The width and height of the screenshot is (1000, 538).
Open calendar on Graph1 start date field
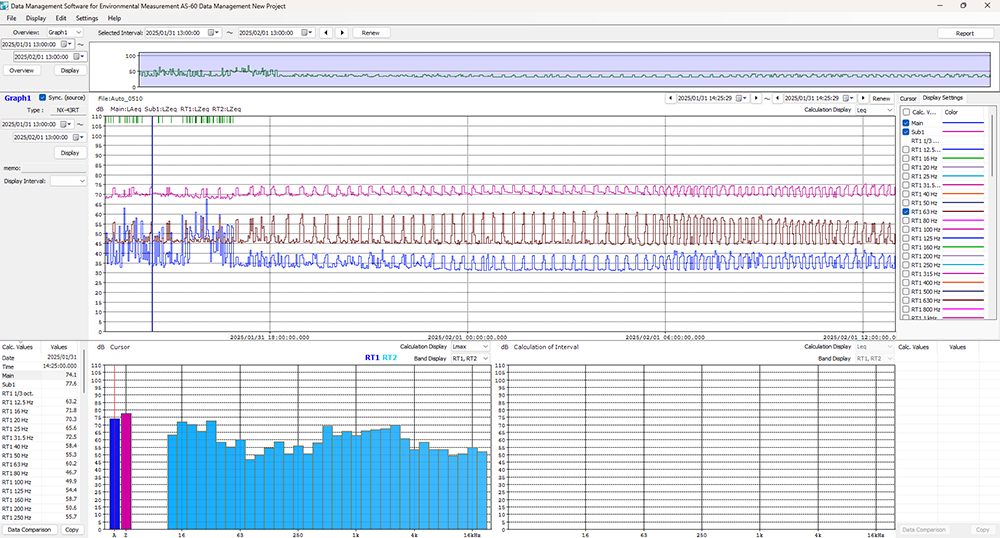(x=66, y=124)
